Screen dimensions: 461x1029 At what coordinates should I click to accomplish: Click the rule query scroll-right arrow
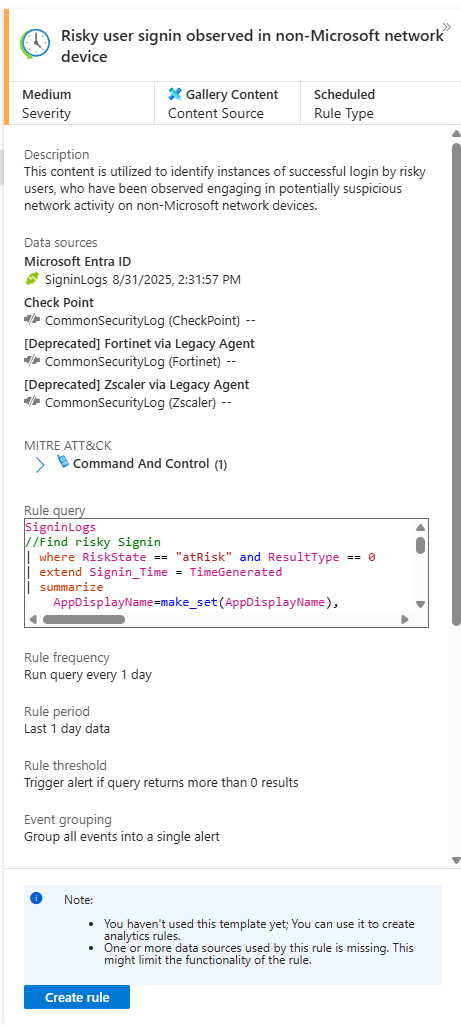point(405,619)
